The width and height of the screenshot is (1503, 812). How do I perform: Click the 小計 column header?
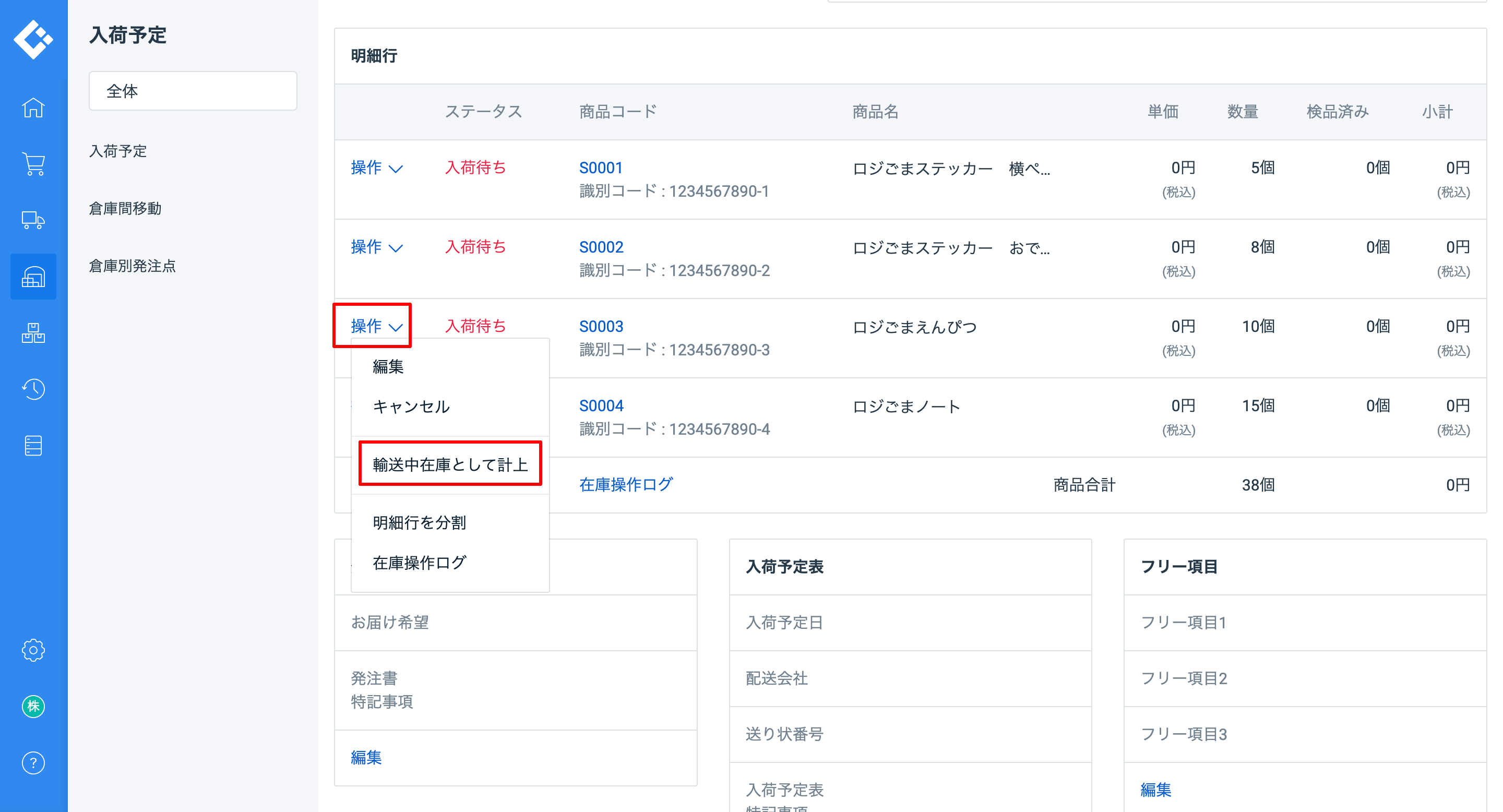[x=1437, y=112]
